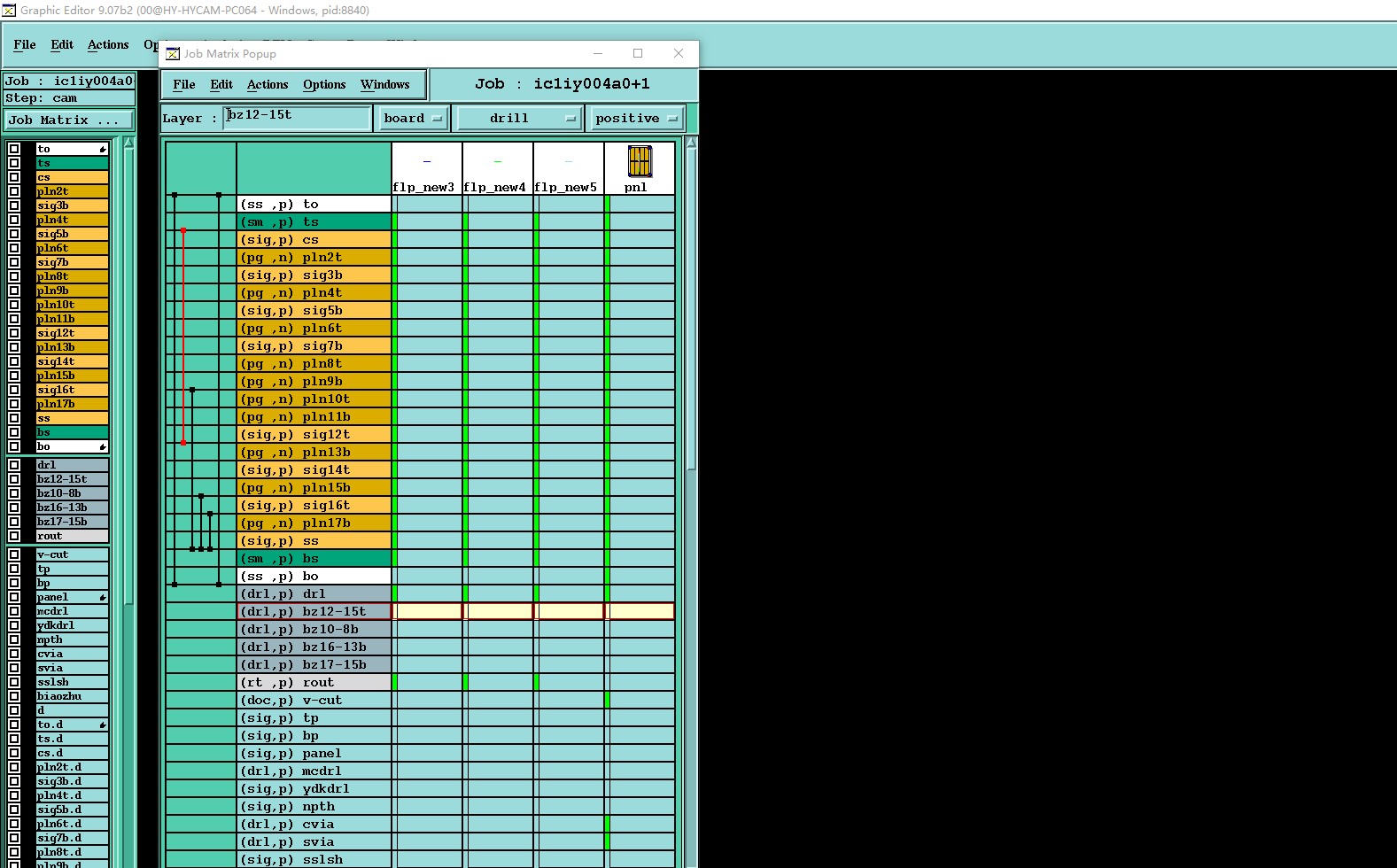Select the flp_new4 step column header
The image size is (1397, 868).
pyautogui.click(x=498, y=168)
